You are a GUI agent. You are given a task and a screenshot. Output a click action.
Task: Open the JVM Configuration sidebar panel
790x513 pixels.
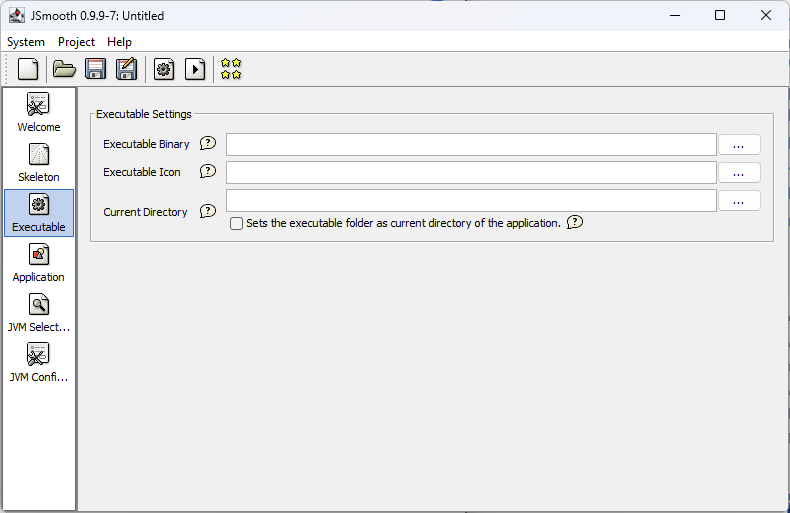pos(39,362)
